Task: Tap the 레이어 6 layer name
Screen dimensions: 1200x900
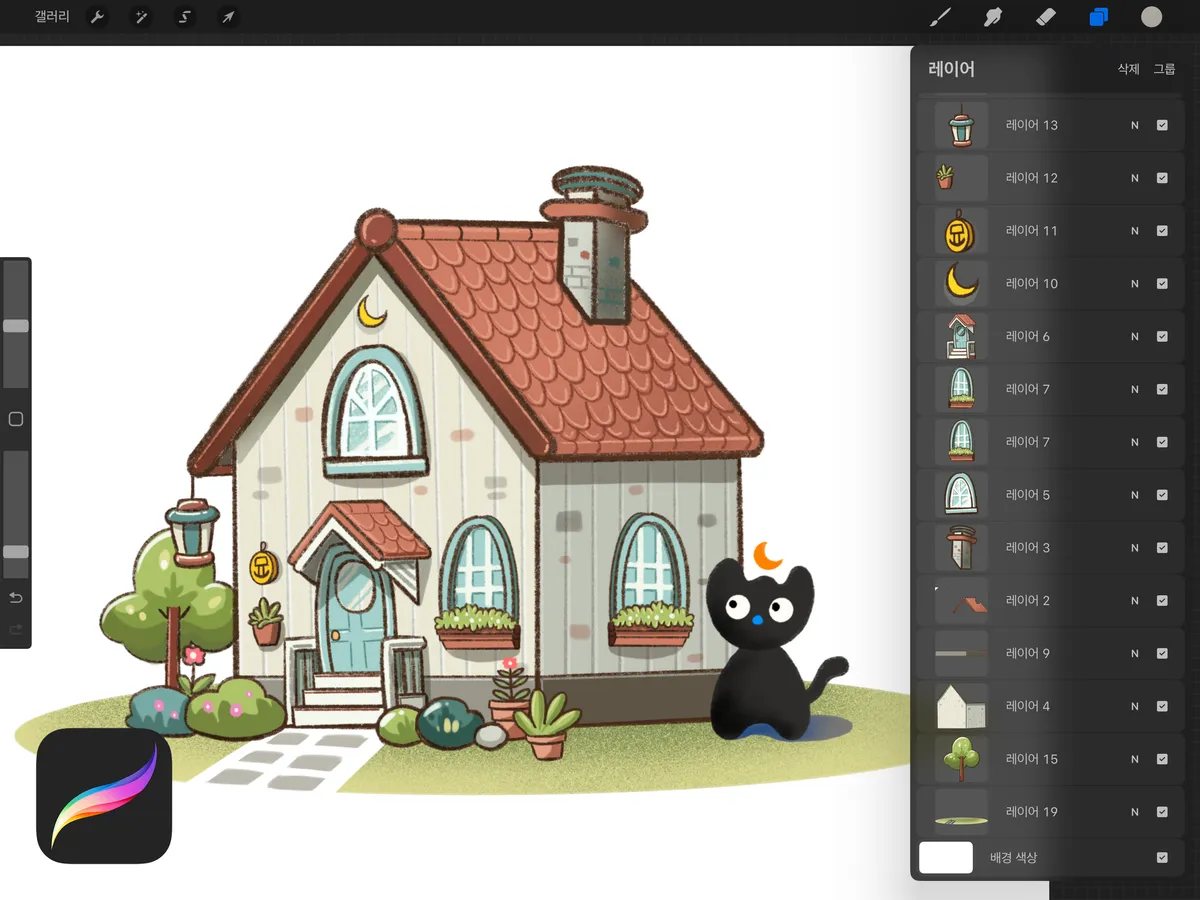Action: pyautogui.click(x=1028, y=337)
